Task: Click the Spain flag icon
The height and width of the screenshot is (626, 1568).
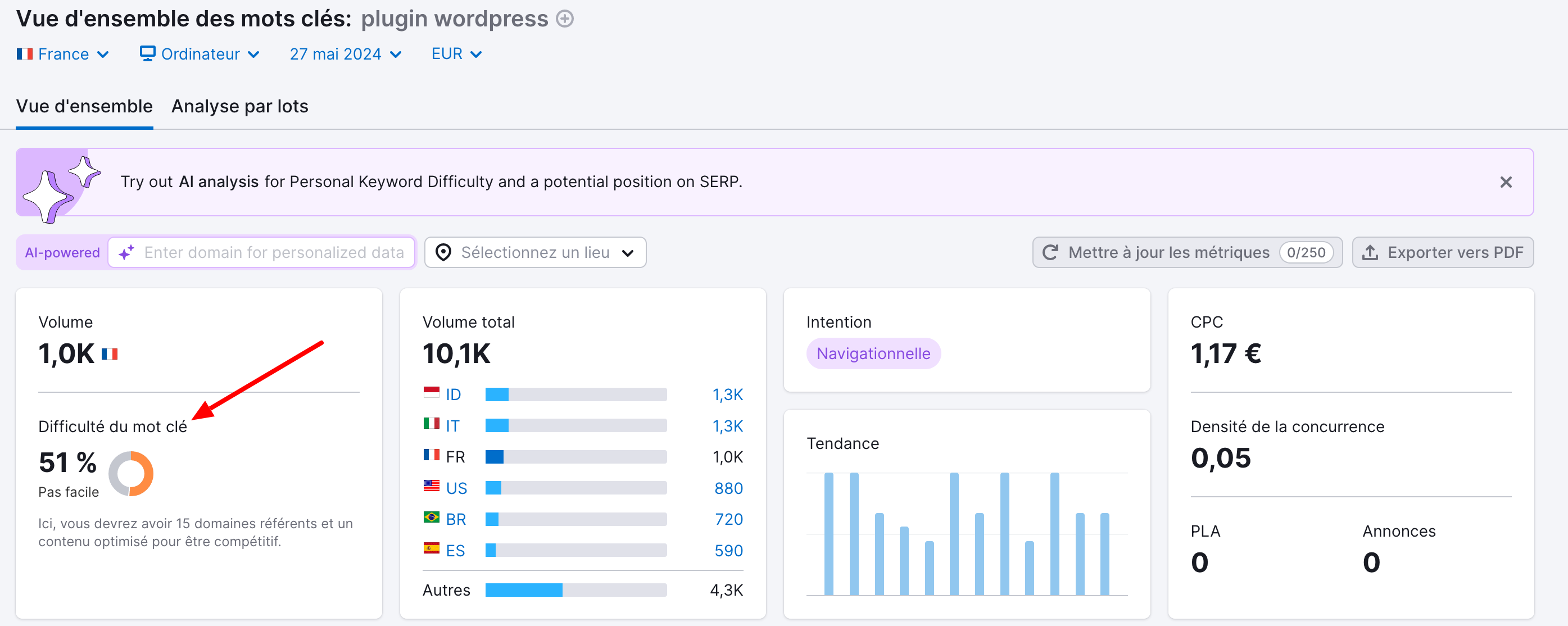Action: pyautogui.click(x=431, y=549)
